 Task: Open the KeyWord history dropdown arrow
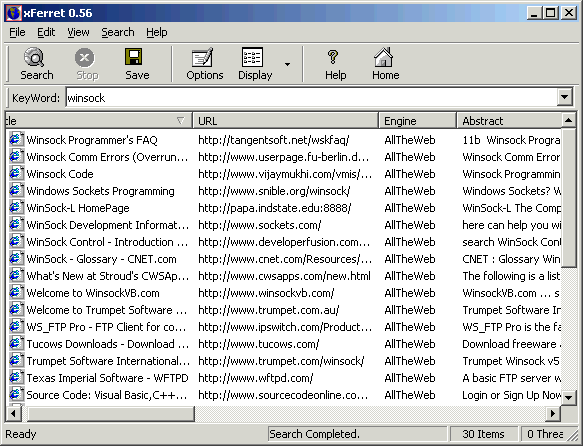[564, 98]
